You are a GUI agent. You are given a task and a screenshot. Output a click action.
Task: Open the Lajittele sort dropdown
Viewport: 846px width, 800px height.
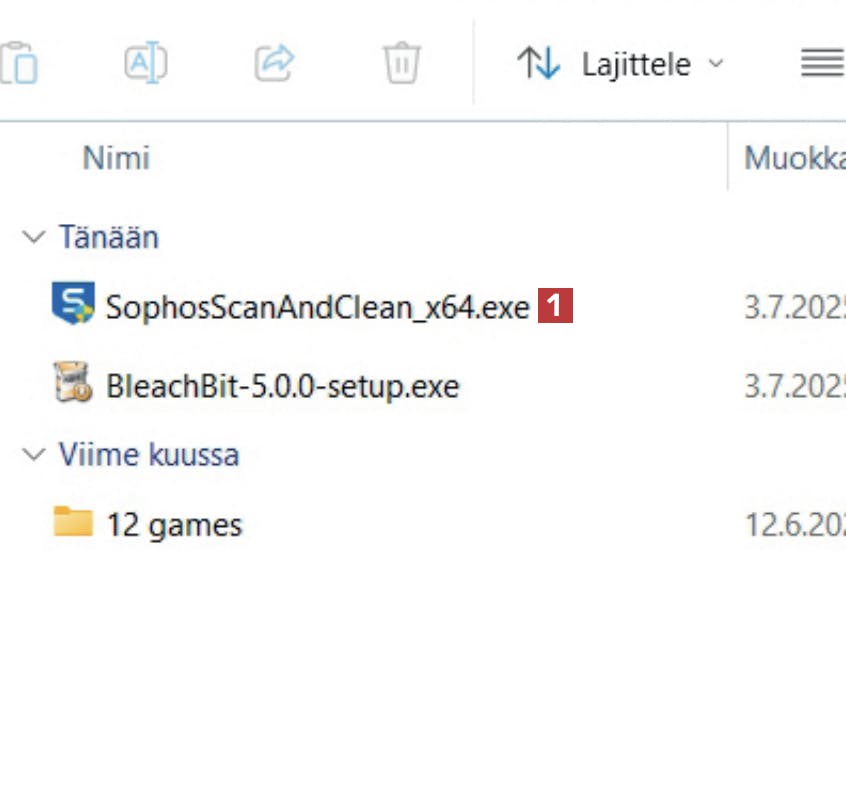[620, 65]
